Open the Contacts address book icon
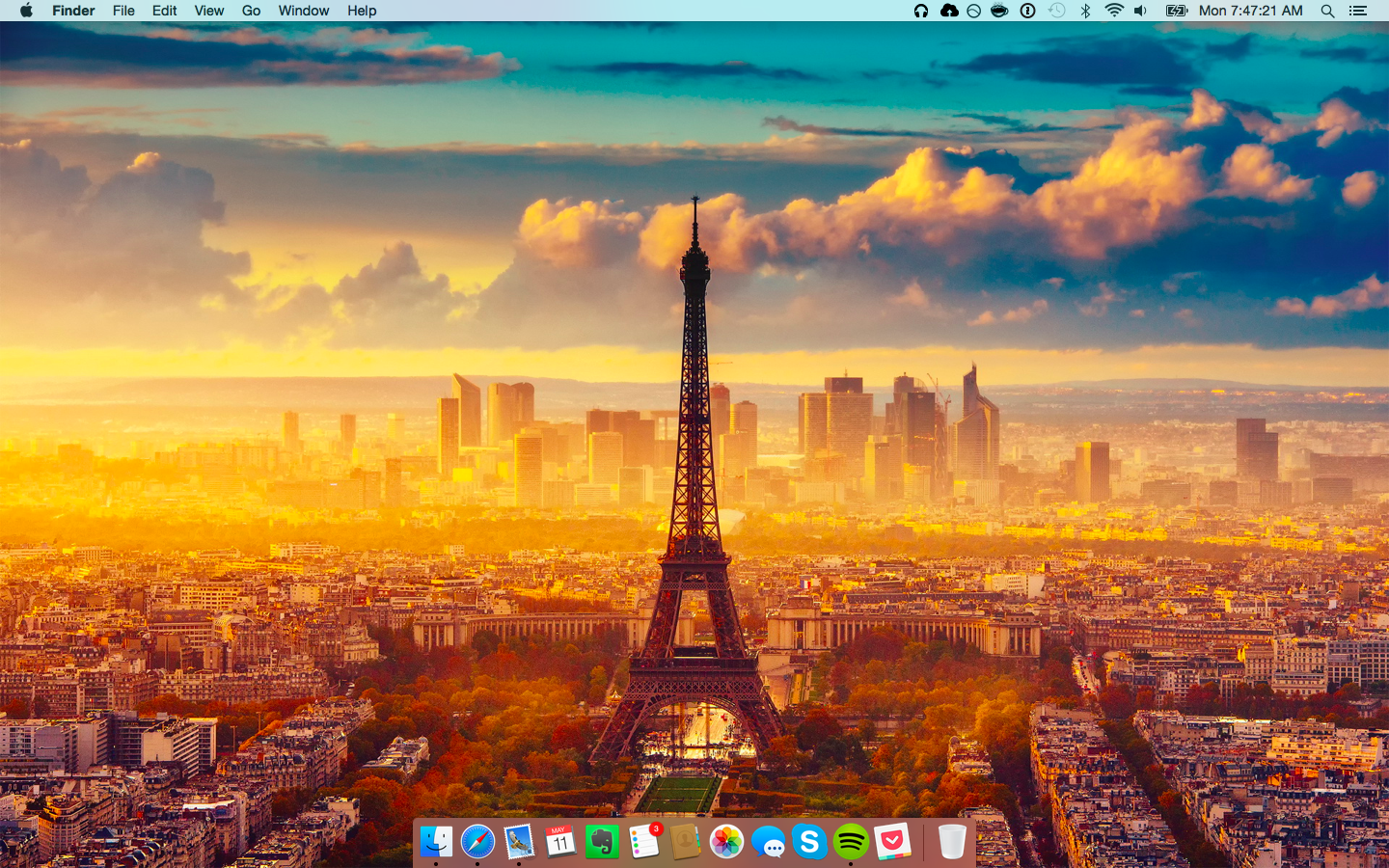Image resolution: width=1389 pixels, height=868 pixels. pyautogui.click(x=685, y=842)
